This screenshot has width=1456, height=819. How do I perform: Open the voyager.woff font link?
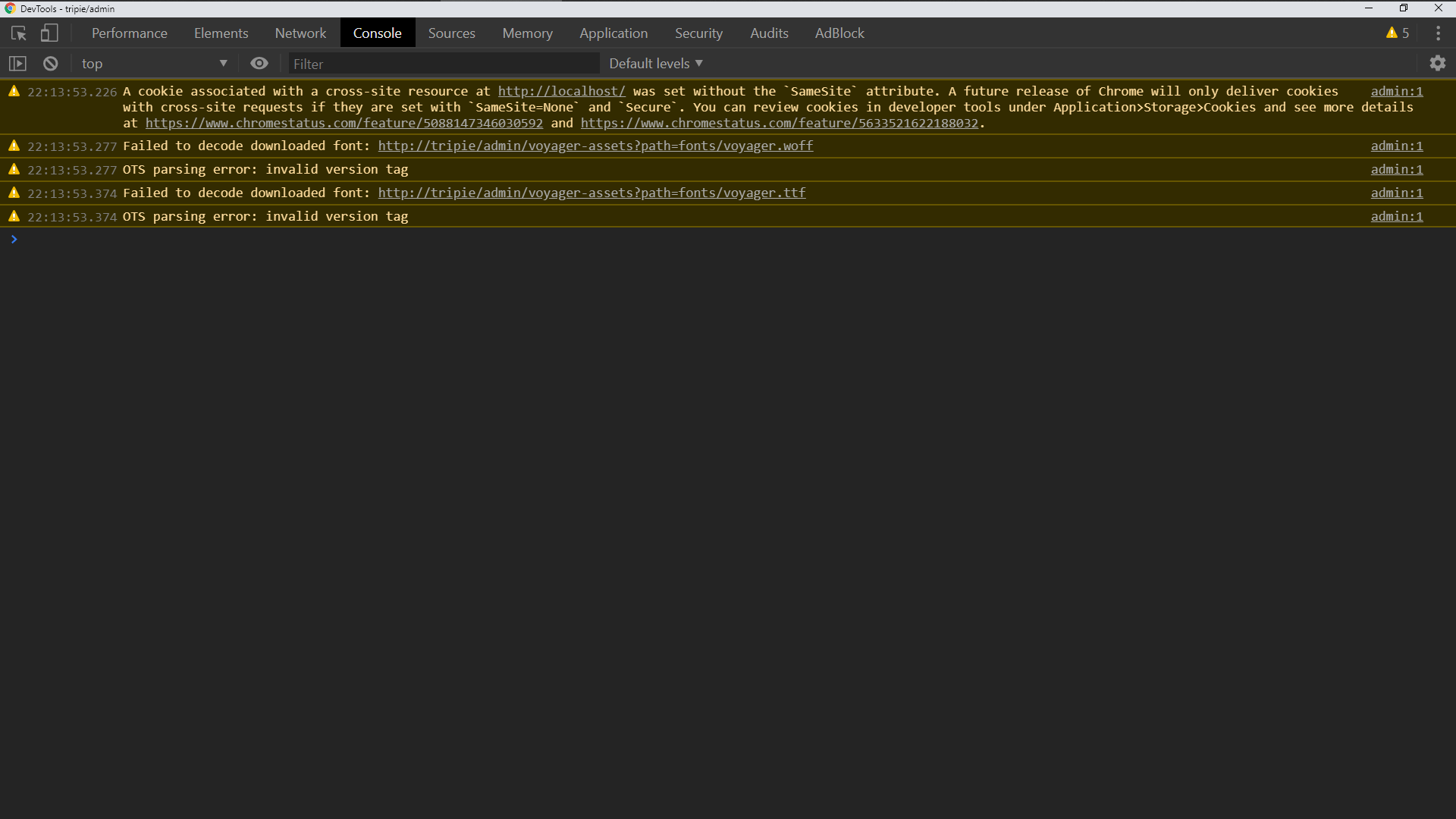595,146
